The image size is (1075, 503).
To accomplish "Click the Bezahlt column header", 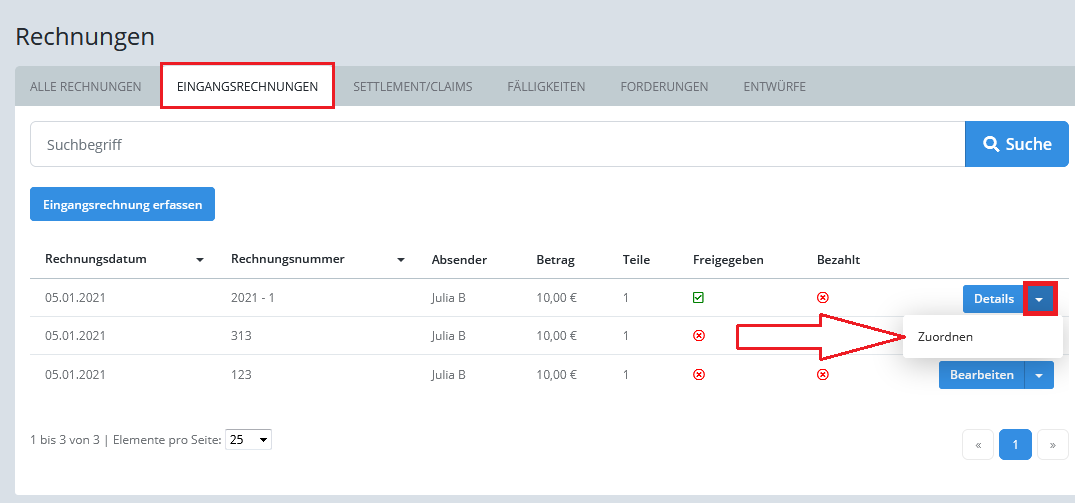I will click(838, 260).
